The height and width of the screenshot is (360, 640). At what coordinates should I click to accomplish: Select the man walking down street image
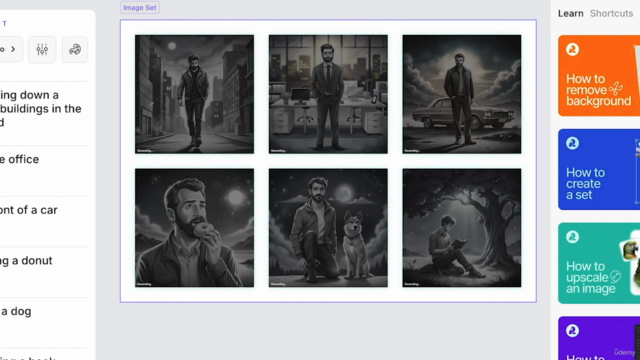pos(194,94)
